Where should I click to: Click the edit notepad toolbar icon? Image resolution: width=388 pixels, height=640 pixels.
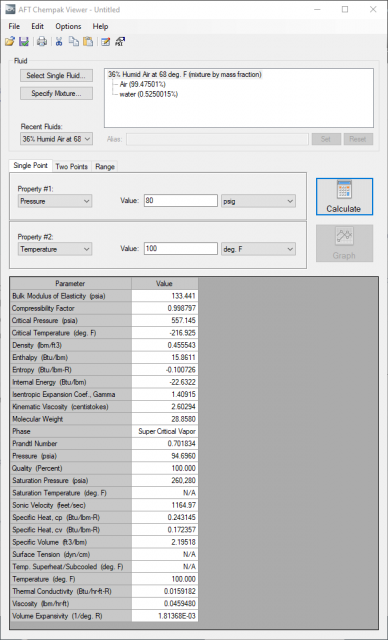[x=106, y=42]
